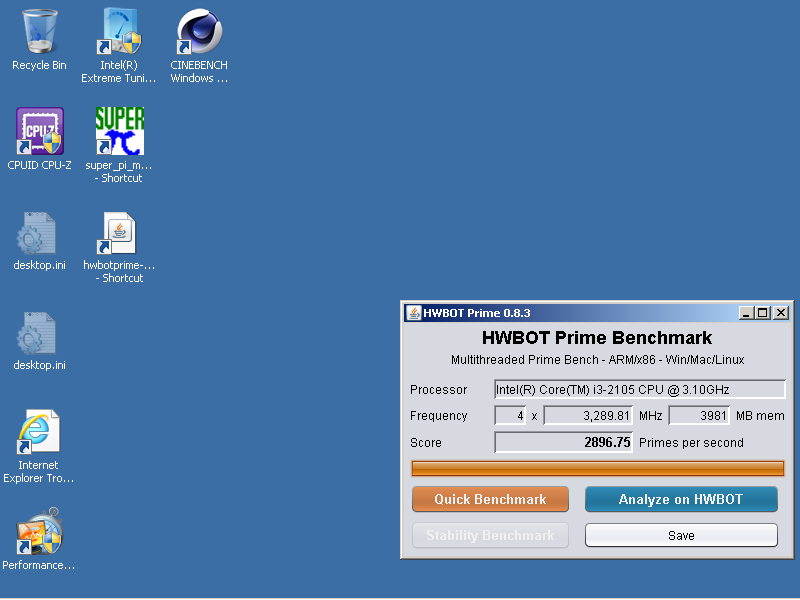
Task: Click the core count field showing 4
Action: tap(510, 415)
